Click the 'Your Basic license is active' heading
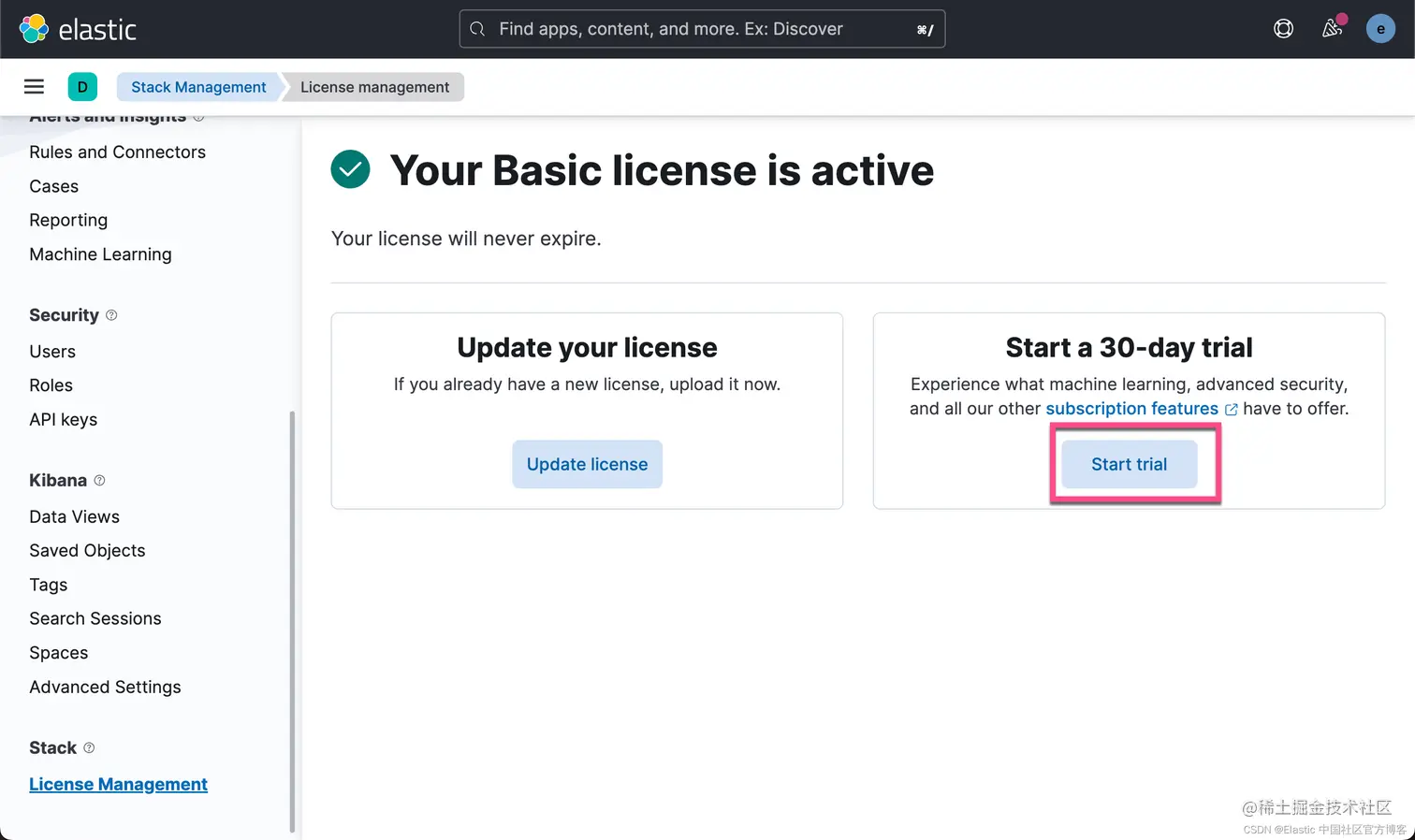 (x=662, y=170)
